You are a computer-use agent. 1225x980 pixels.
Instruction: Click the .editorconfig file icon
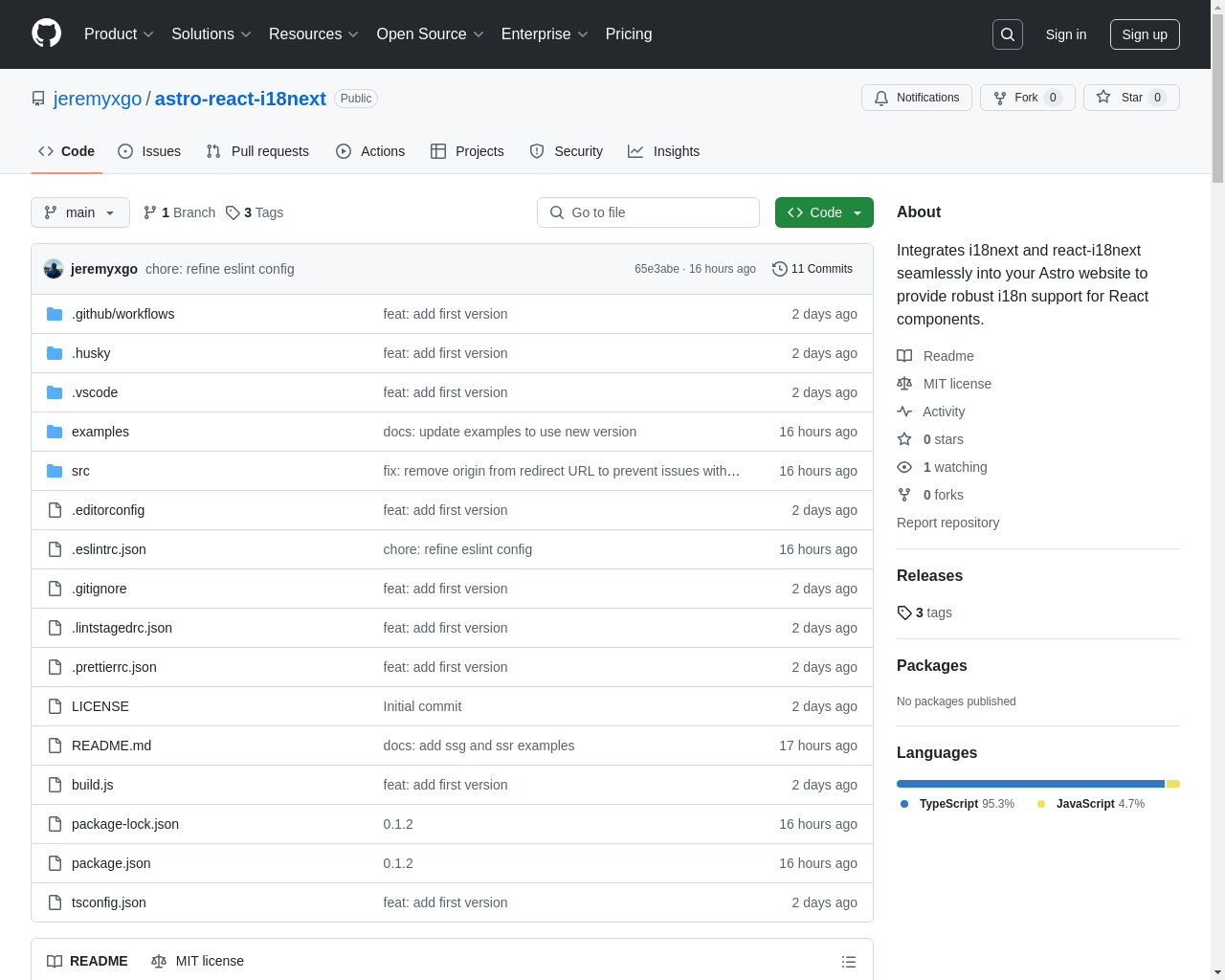coord(55,510)
